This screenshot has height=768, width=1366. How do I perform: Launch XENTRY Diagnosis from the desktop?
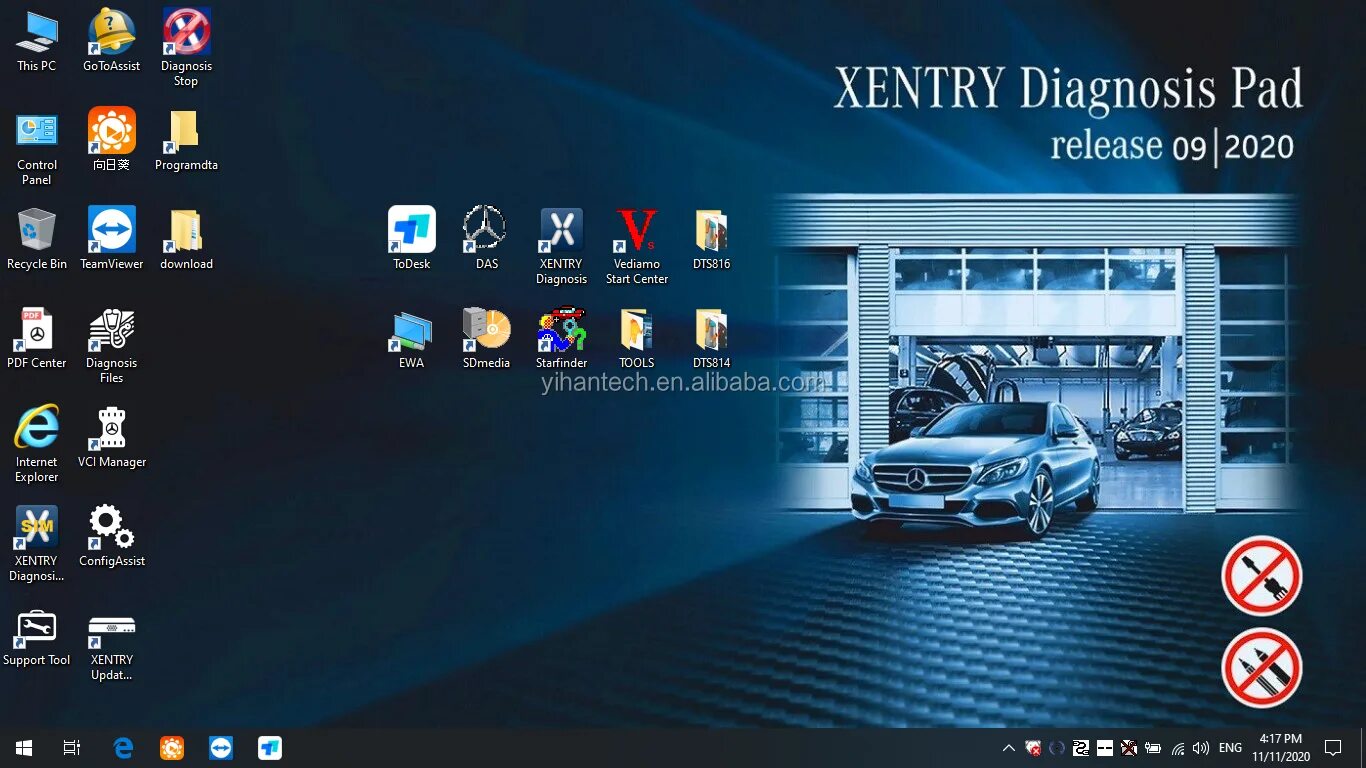coord(561,228)
